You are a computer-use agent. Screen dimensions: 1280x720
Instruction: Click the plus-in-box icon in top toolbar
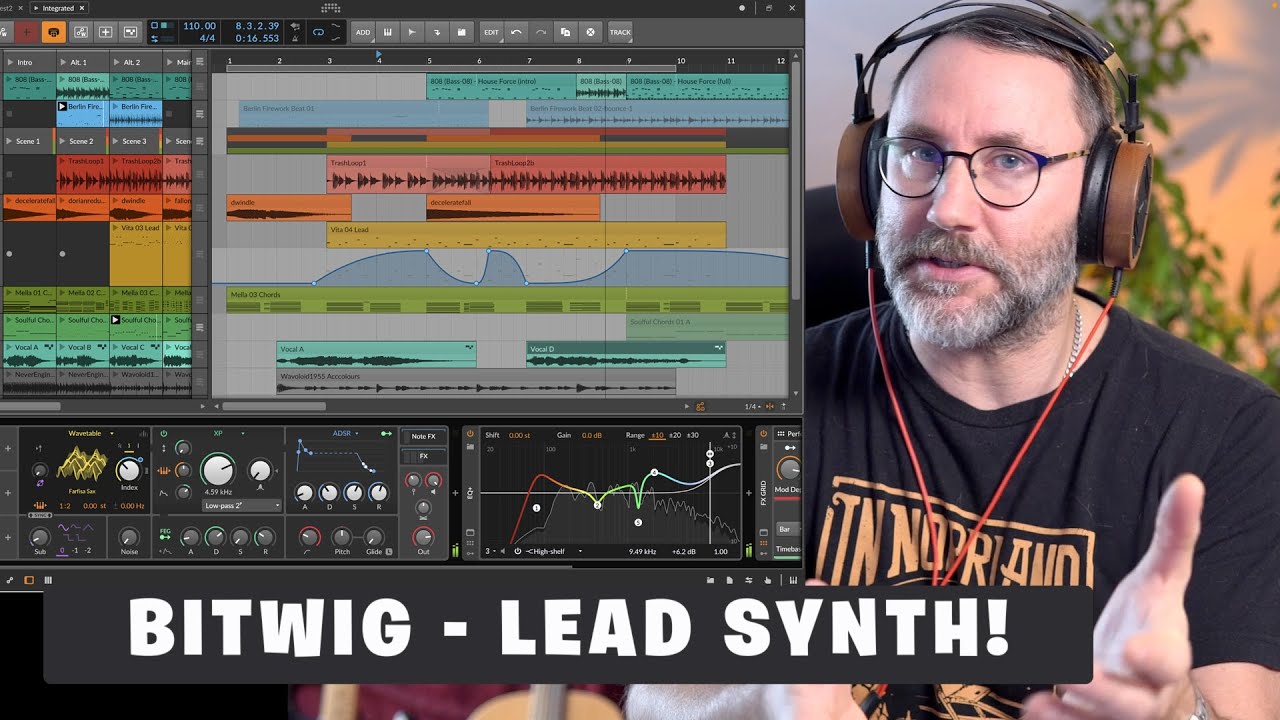click(105, 32)
